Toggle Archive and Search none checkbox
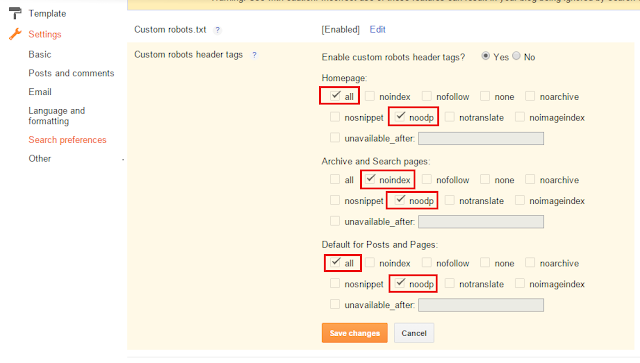The width and height of the screenshot is (640, 363). click(x=485, y=179)
